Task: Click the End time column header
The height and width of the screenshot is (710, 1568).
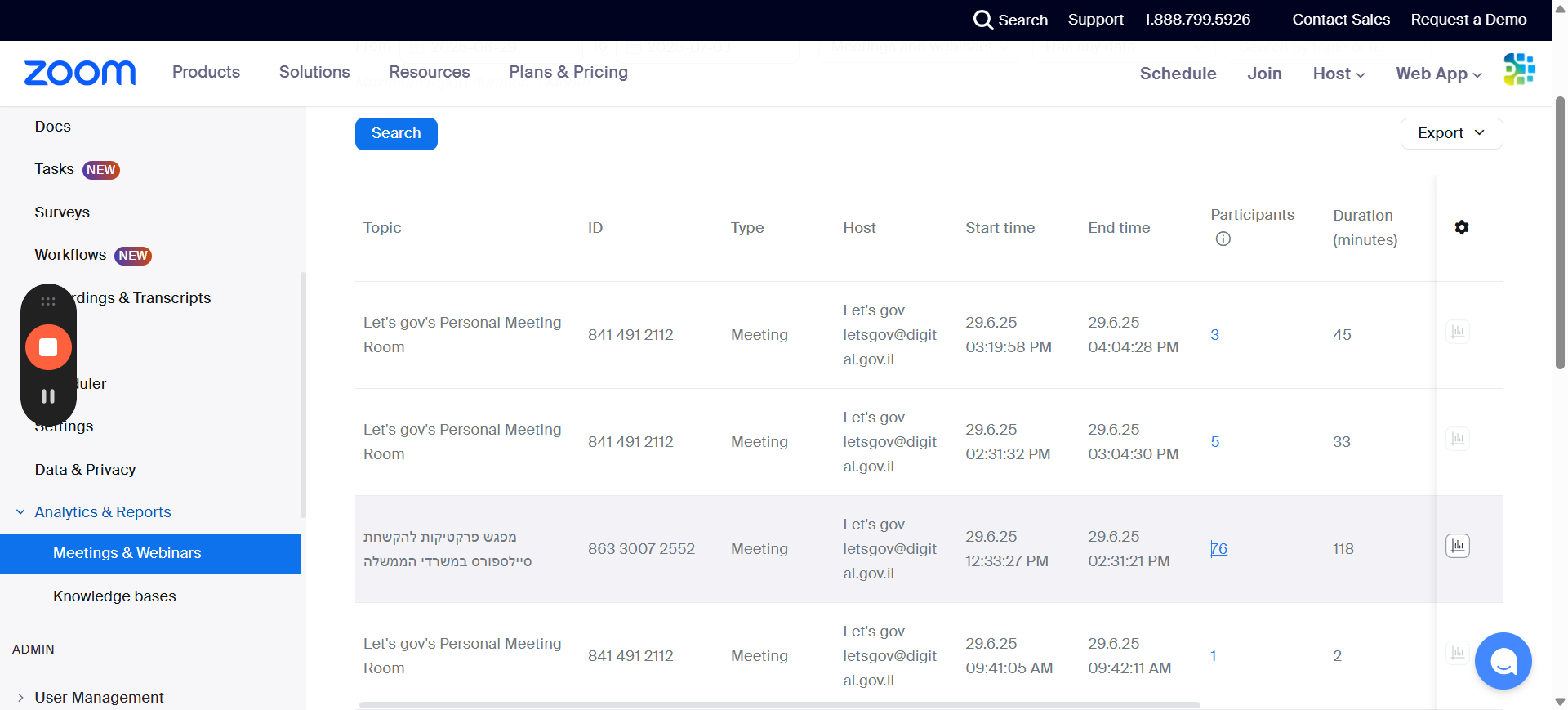Action: coord(1119,228)
